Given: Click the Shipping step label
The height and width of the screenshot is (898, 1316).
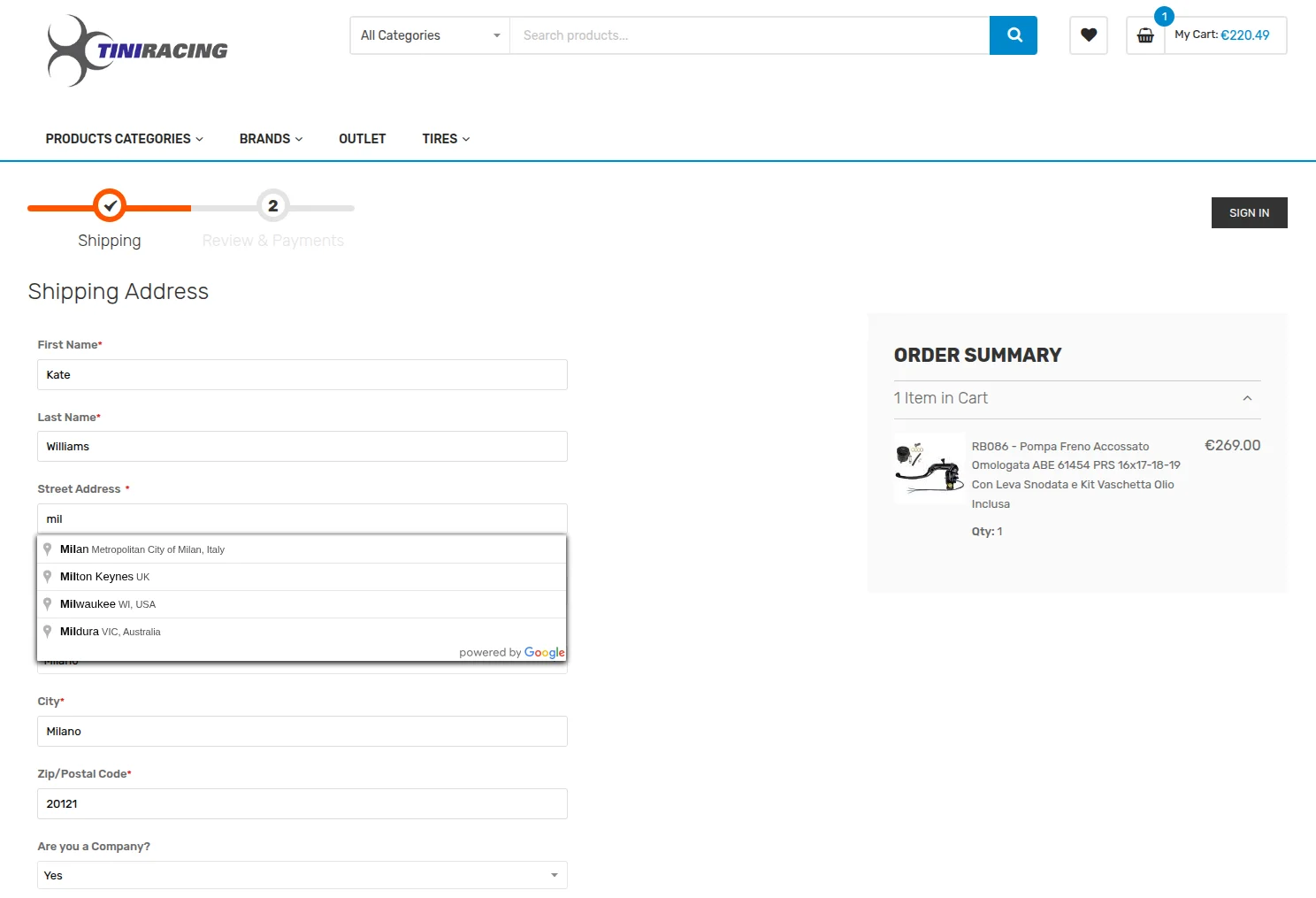Looking at the screenshot, I should coord(110,241).
